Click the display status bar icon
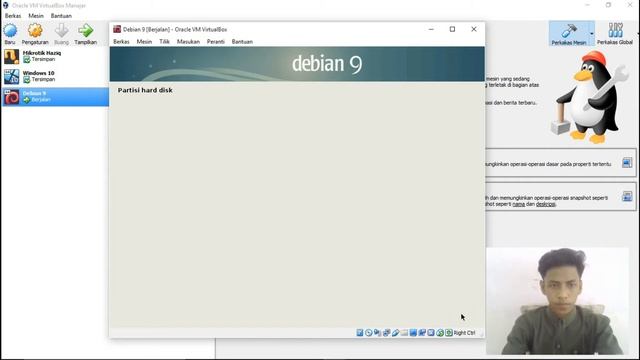The height and width of the screenshot is (360, 640). (413, 333)
